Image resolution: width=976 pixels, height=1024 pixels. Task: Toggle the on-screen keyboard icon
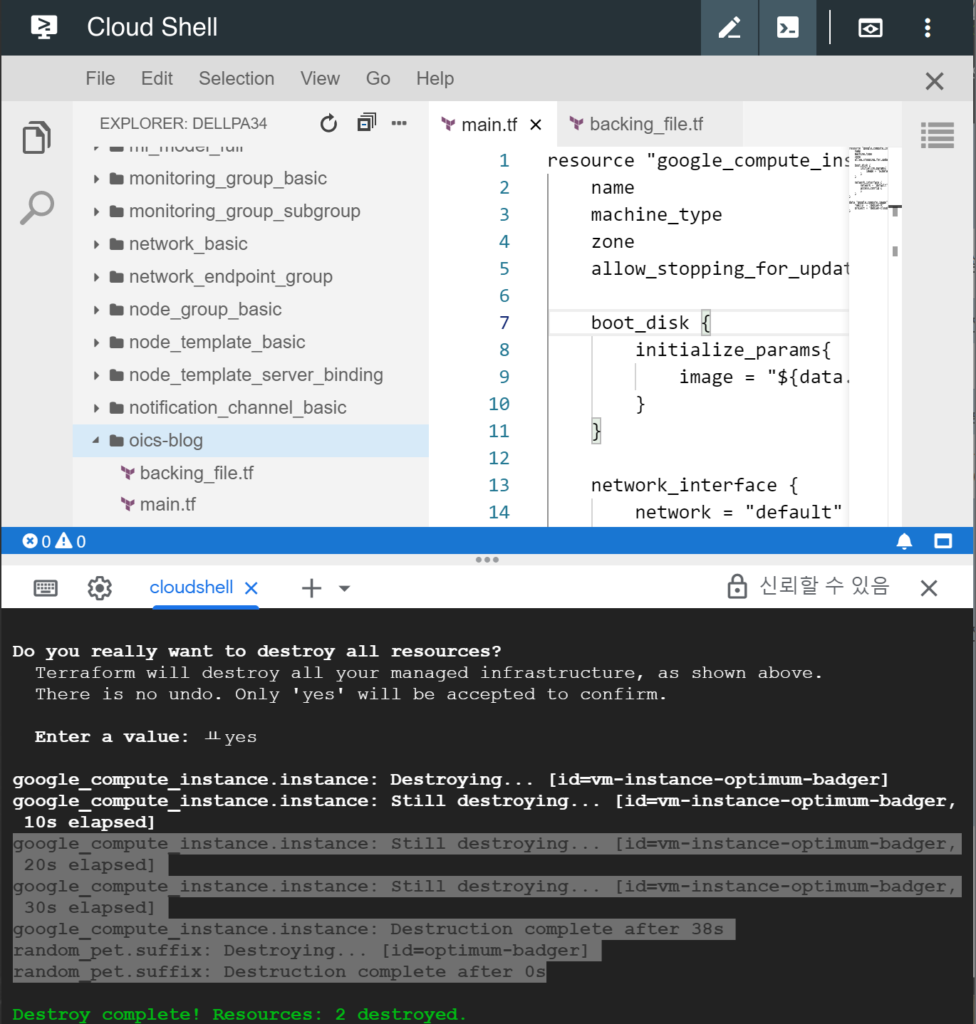pos(45,588)
